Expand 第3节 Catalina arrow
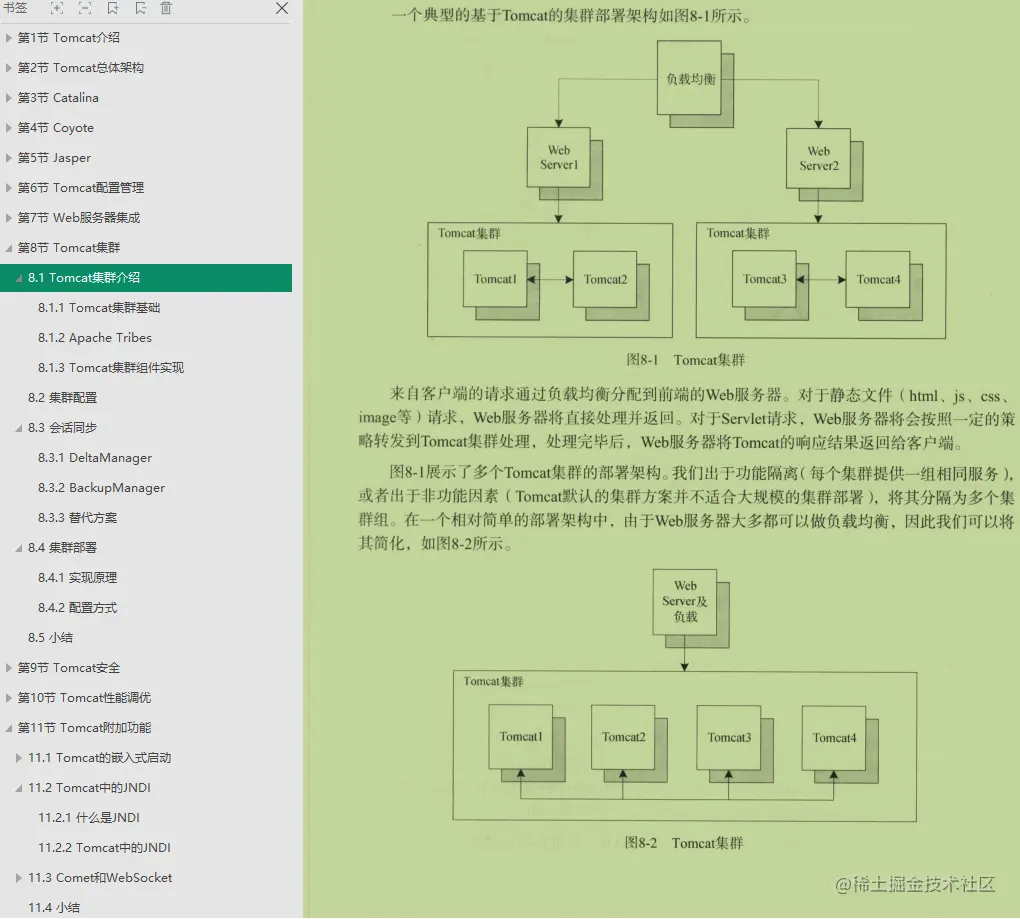This screenshot has width=1020, height=919. (8, 98)
